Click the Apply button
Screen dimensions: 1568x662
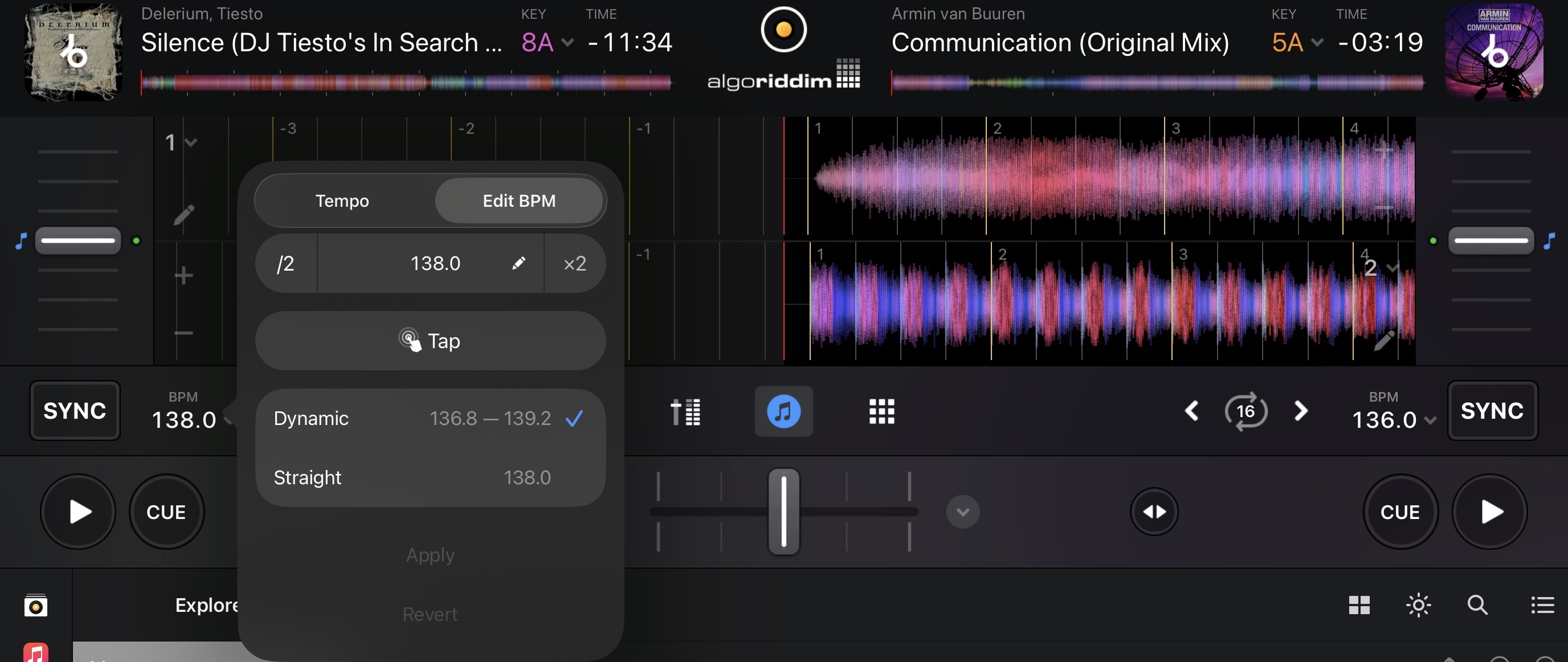[x=430, y=555]
